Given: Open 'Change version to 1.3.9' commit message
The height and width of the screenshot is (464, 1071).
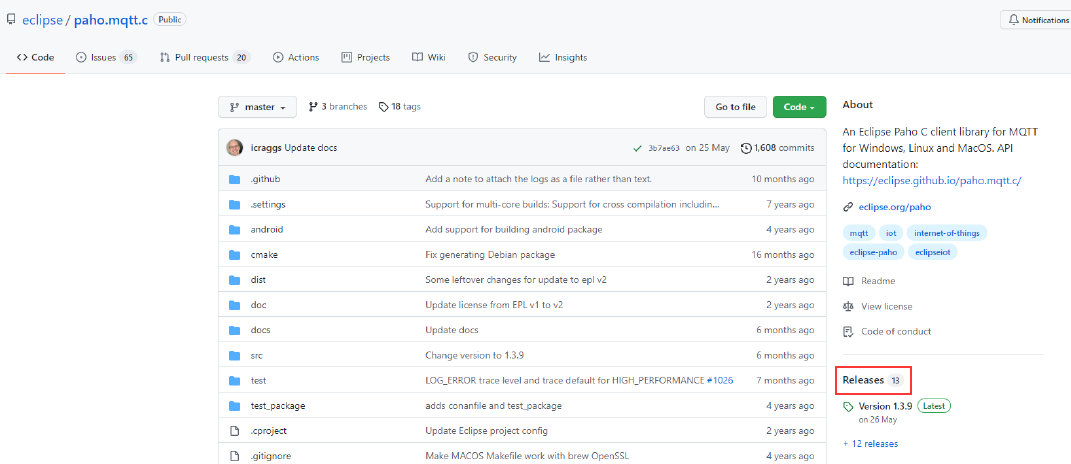Looking at the screenshot, I should point(475,355).
